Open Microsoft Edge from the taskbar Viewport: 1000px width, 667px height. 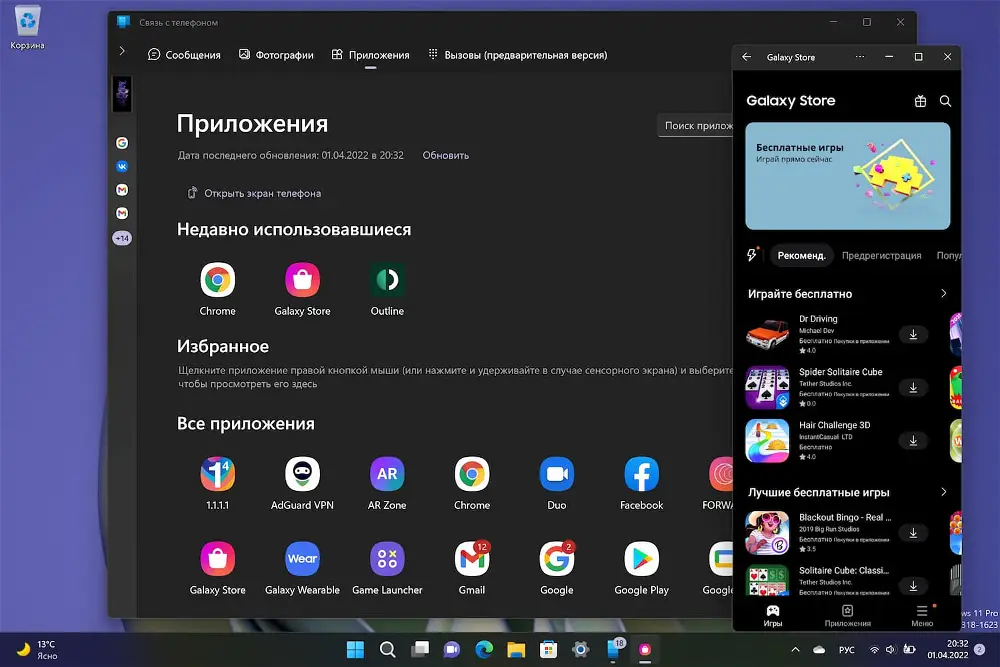click(484, 650)
